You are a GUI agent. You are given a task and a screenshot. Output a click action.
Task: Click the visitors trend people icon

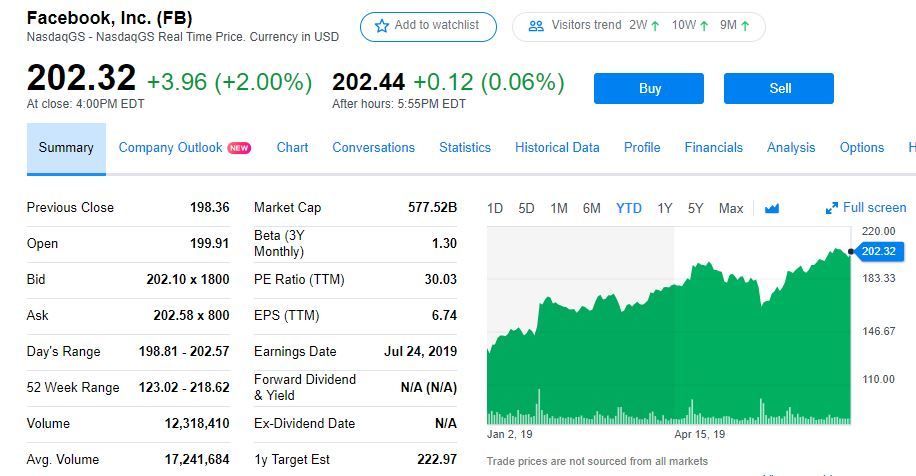click(x=536, y=26)
